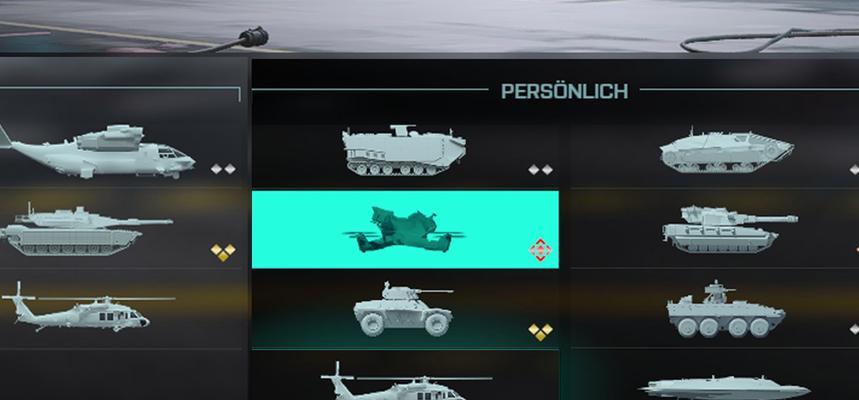Select the helicopter at bottom center
Image resolution: width=859 pixels, height=400 pixels.
[406, 381]
